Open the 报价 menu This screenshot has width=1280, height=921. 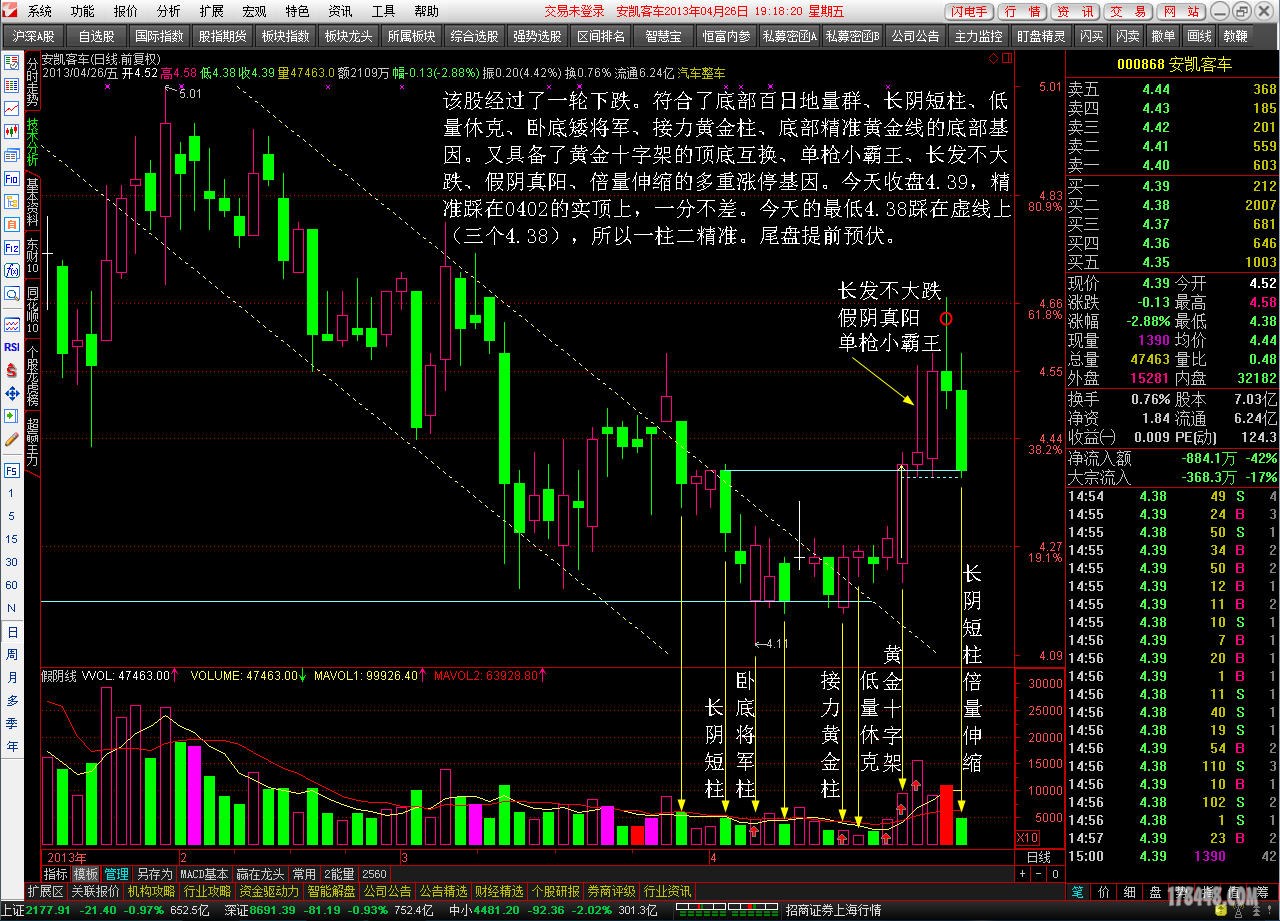(126, 11)
